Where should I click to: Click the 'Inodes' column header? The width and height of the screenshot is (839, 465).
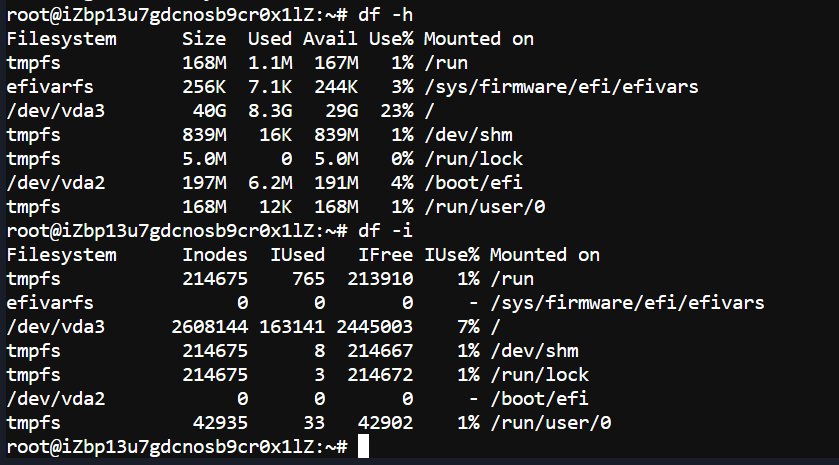point(215,255)
